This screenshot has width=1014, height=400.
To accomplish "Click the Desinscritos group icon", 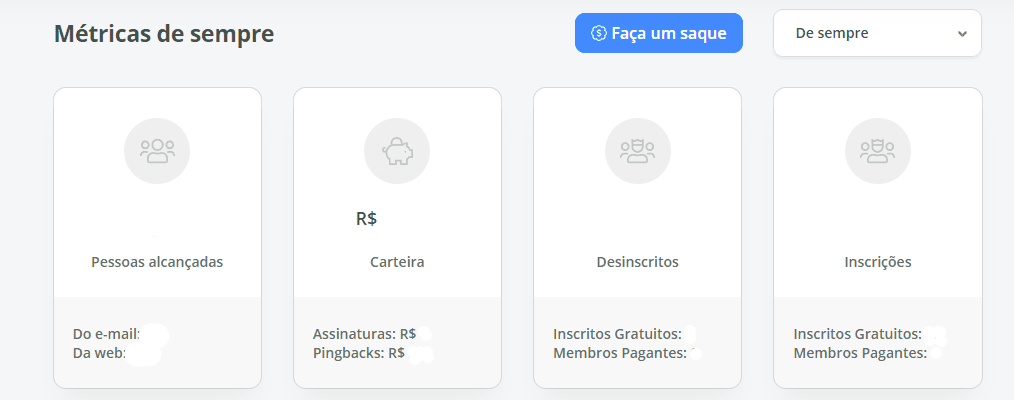I will coord(637,150).
